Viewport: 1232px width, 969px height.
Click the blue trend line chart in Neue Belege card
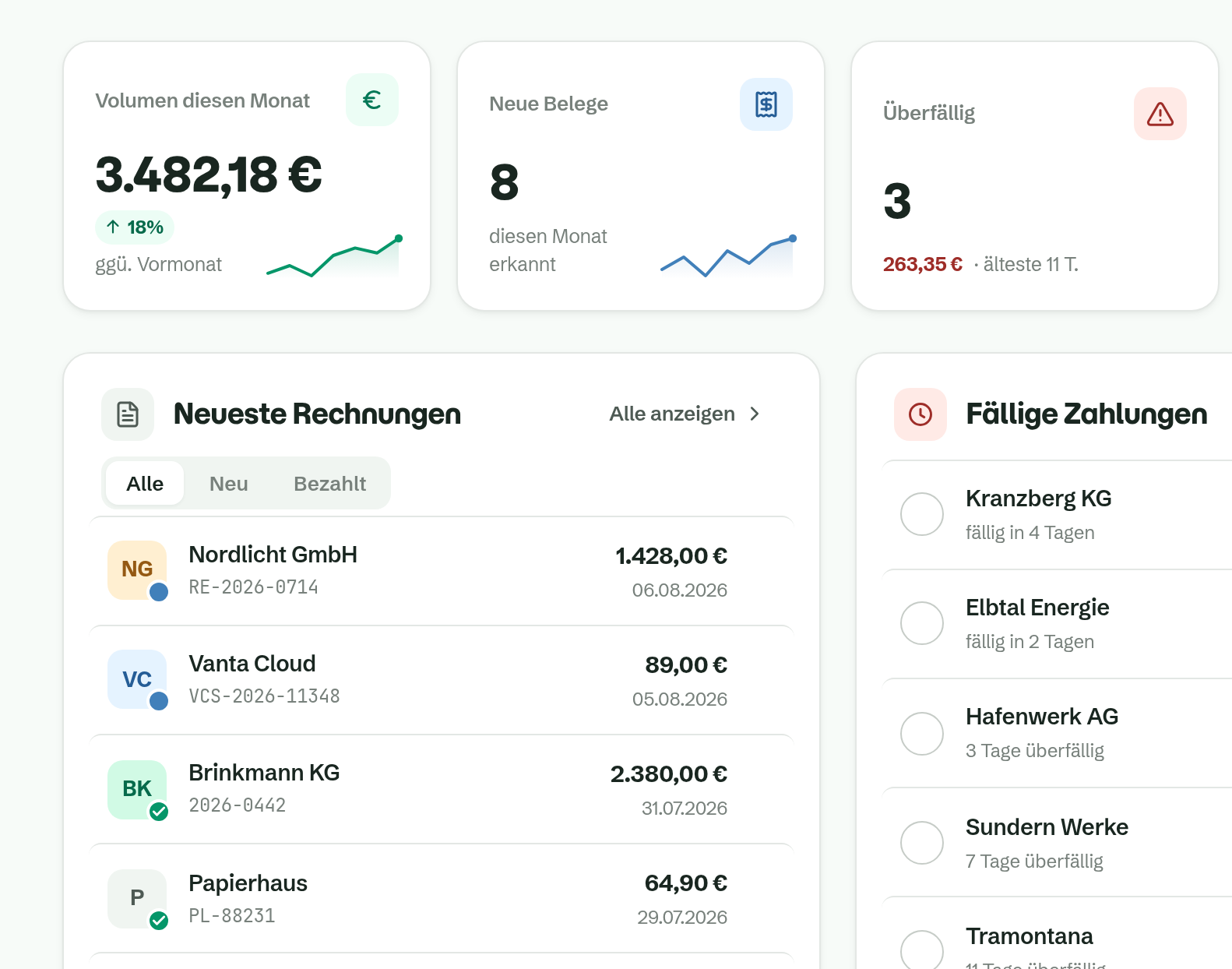[727, 256]
